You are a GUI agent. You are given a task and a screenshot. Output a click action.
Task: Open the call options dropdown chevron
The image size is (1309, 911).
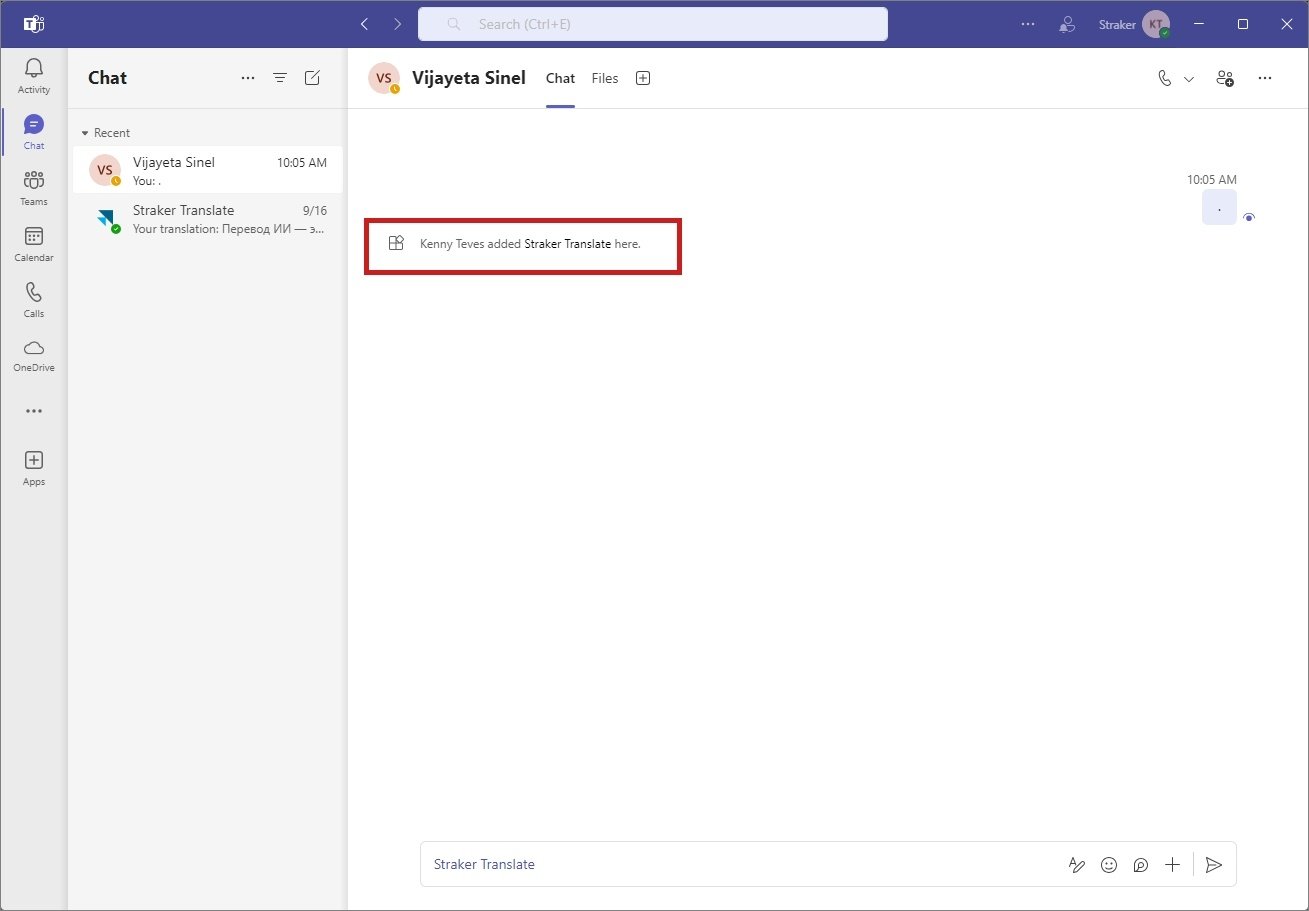coord(1189,78)
